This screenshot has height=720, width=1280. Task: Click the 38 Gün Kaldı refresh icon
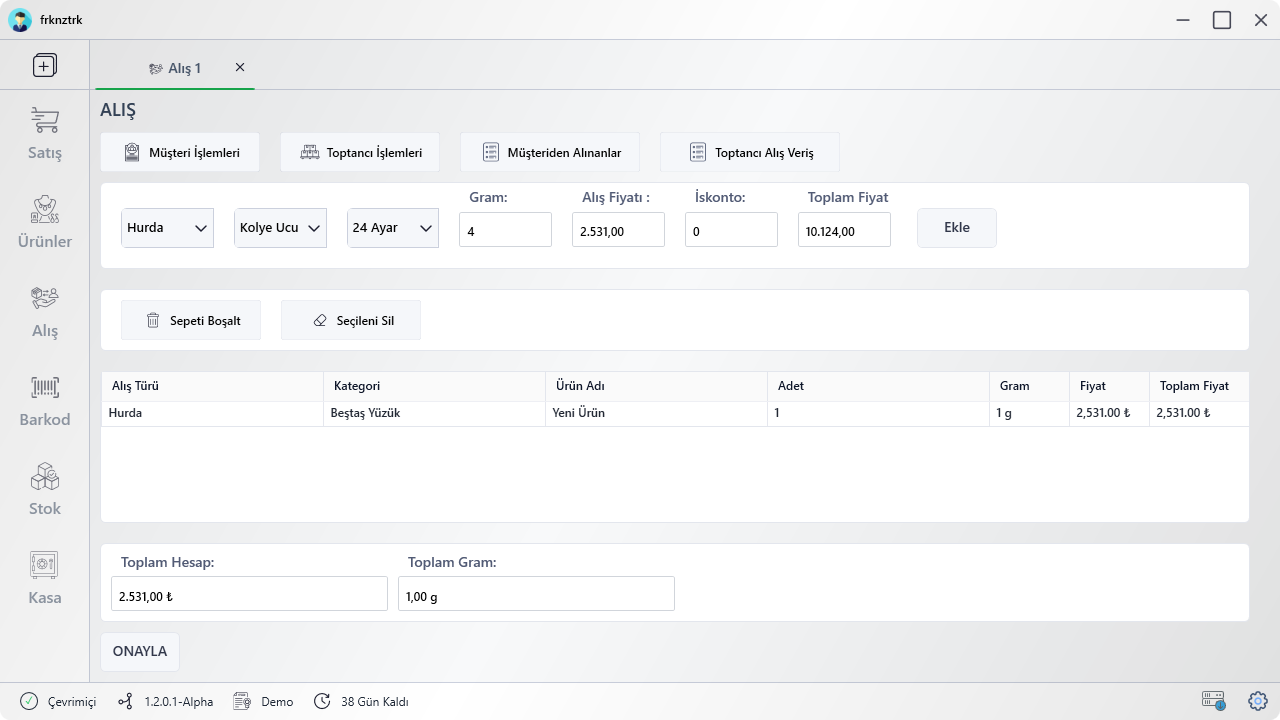click(x=322, y=702)
